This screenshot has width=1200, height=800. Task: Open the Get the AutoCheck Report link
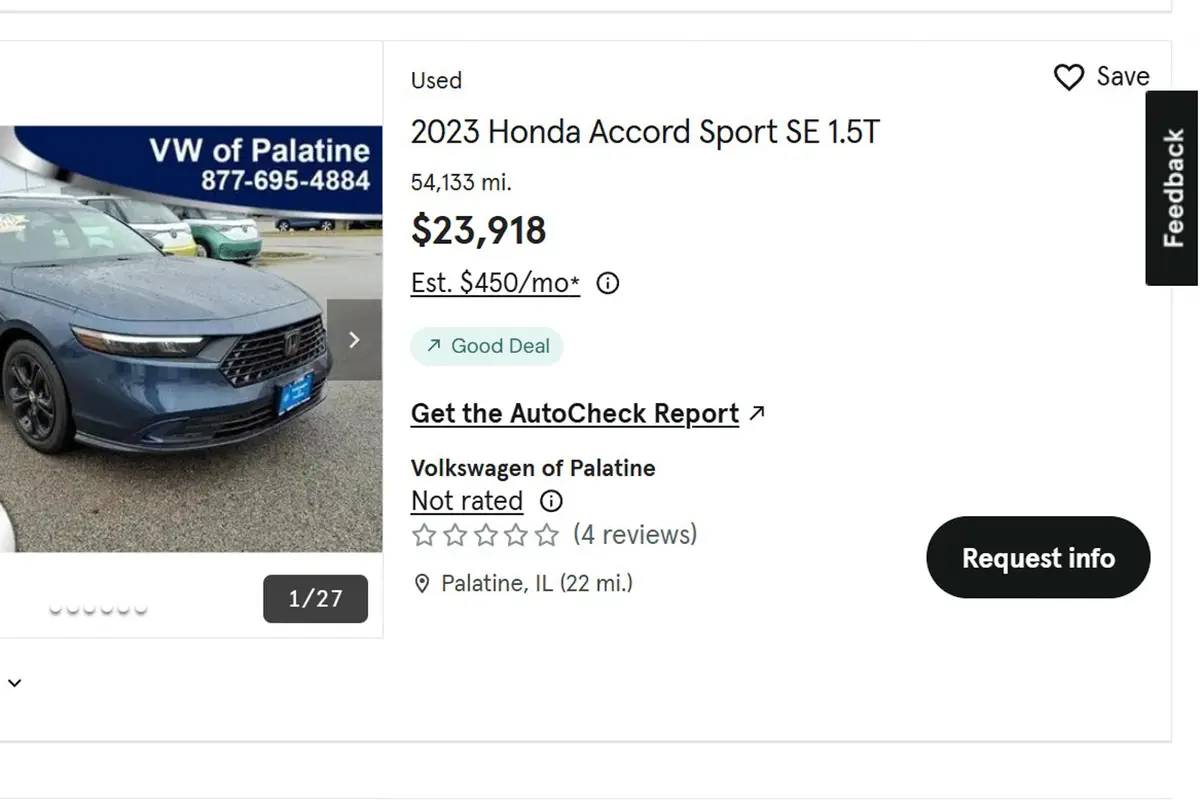[575, 413]
